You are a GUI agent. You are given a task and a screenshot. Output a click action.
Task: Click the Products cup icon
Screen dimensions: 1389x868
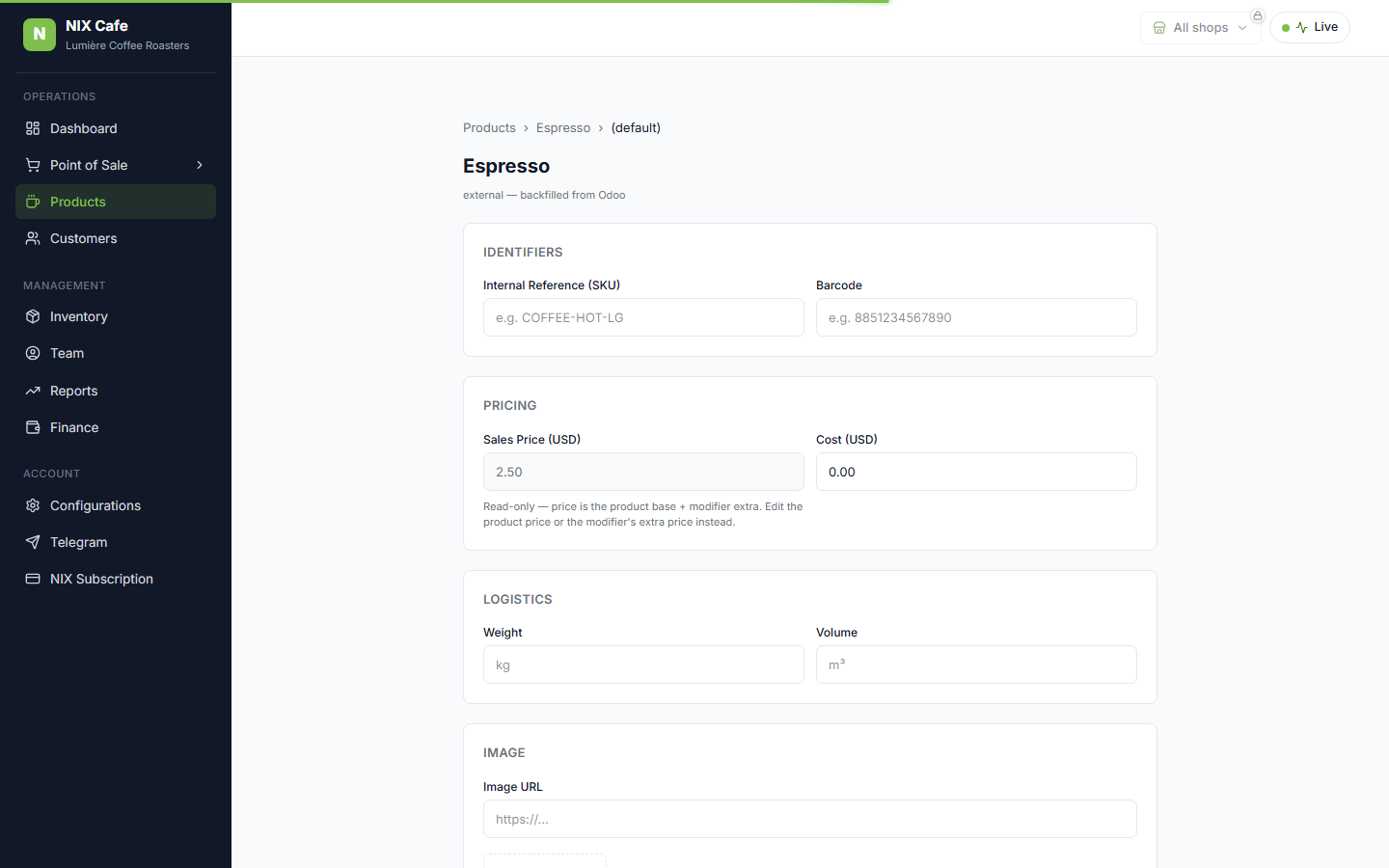click(33, 202)
